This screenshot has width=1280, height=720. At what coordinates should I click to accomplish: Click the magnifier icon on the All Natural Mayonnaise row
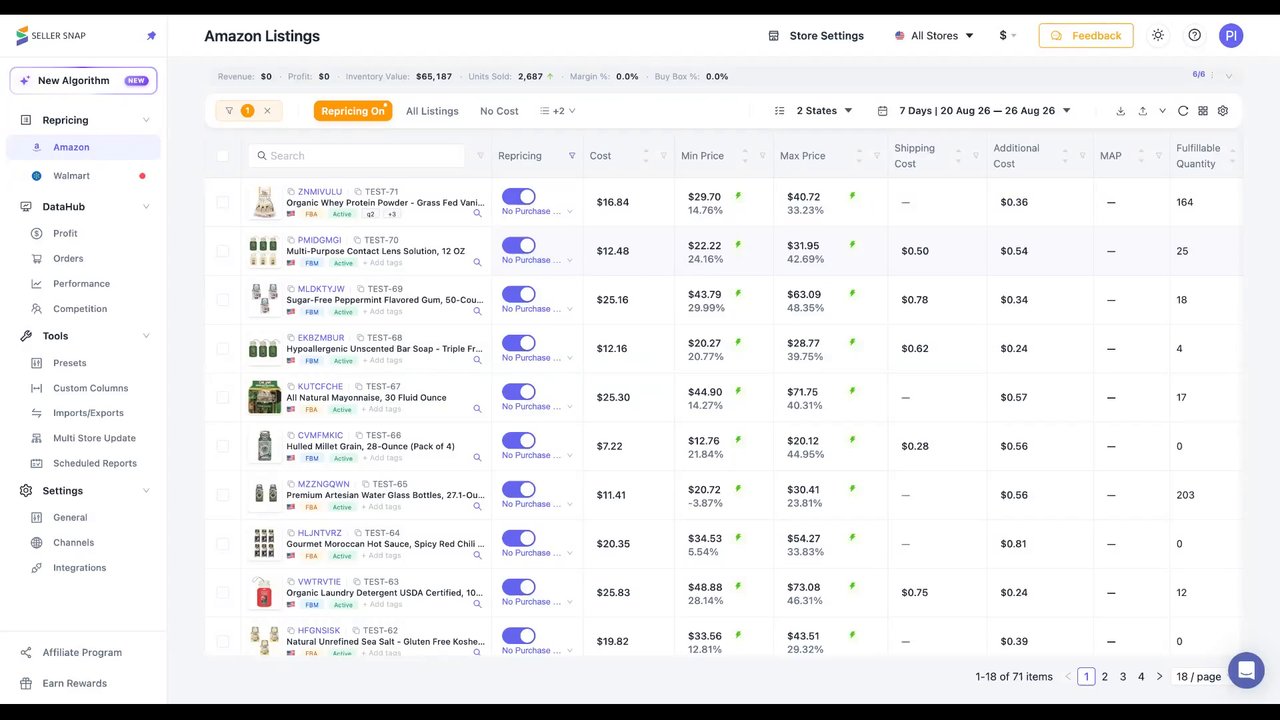coord(477,408)
